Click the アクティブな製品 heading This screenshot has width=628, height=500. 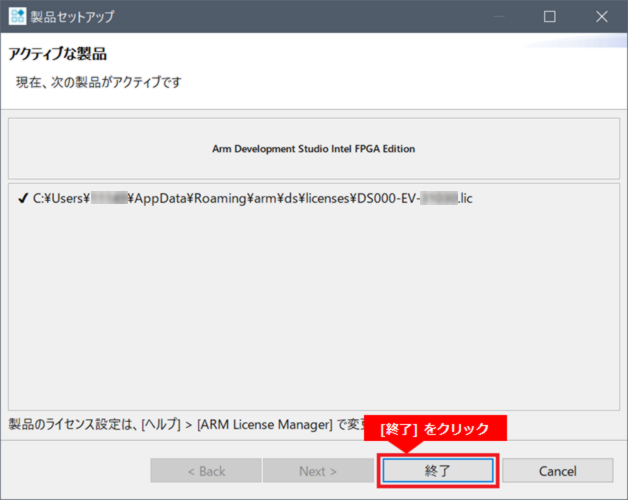click(58, 54)
